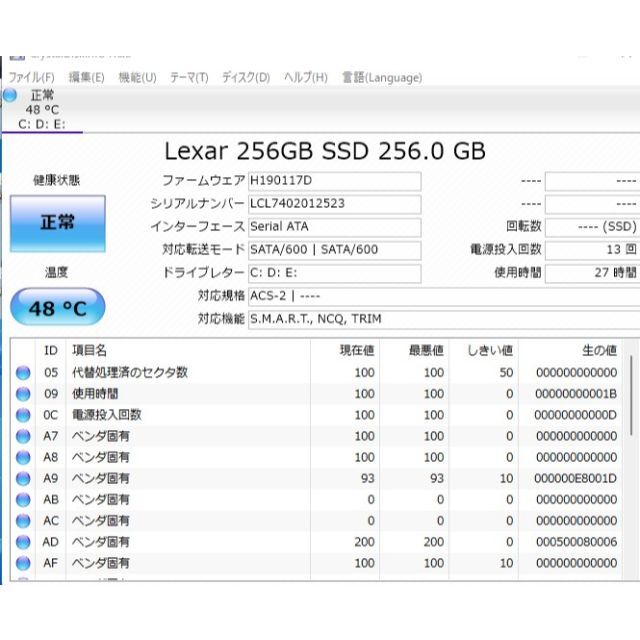The image size is (640, 640).
Task: Select ベンダ固有 in row A7
Action: click(x=100, y=436)
